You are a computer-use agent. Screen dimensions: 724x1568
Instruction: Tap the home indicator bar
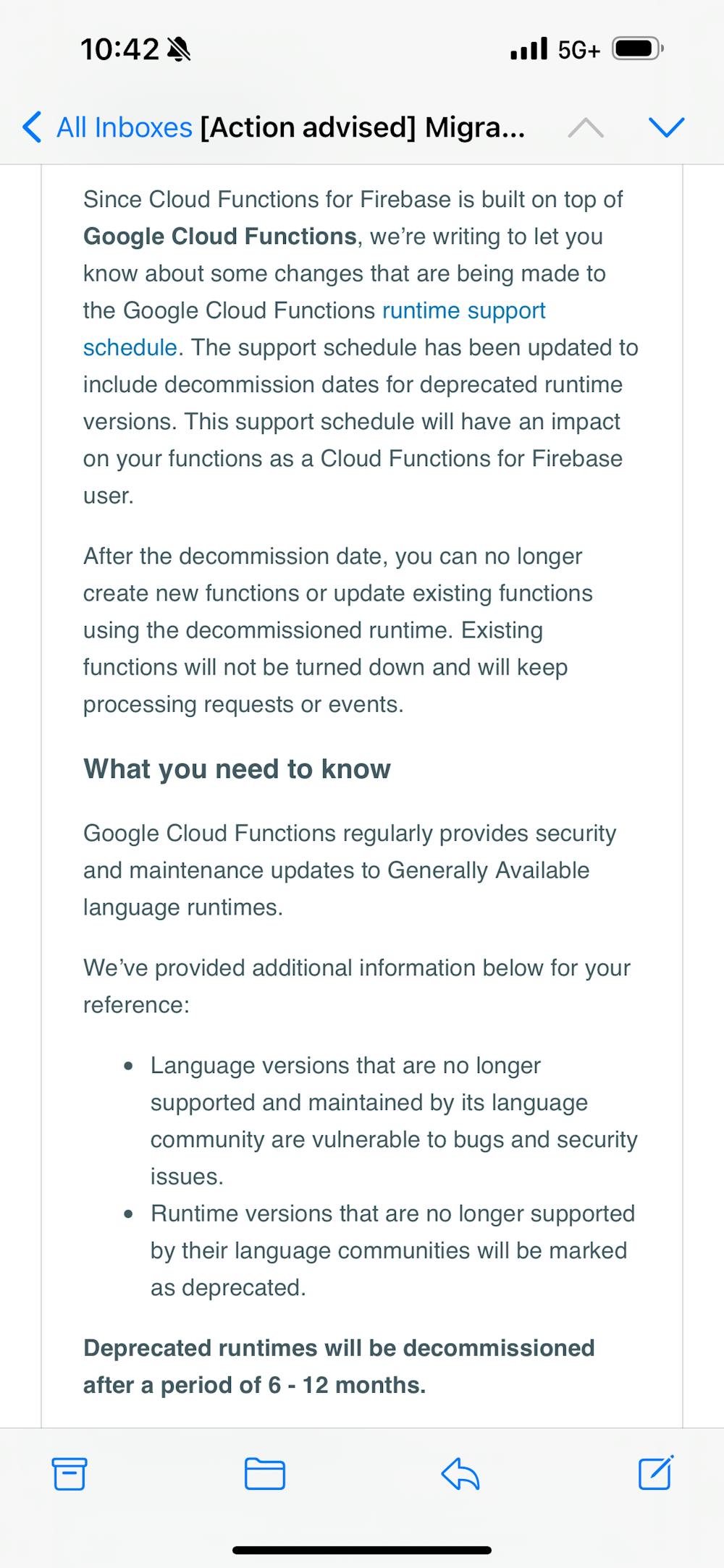click(362, 1550)
